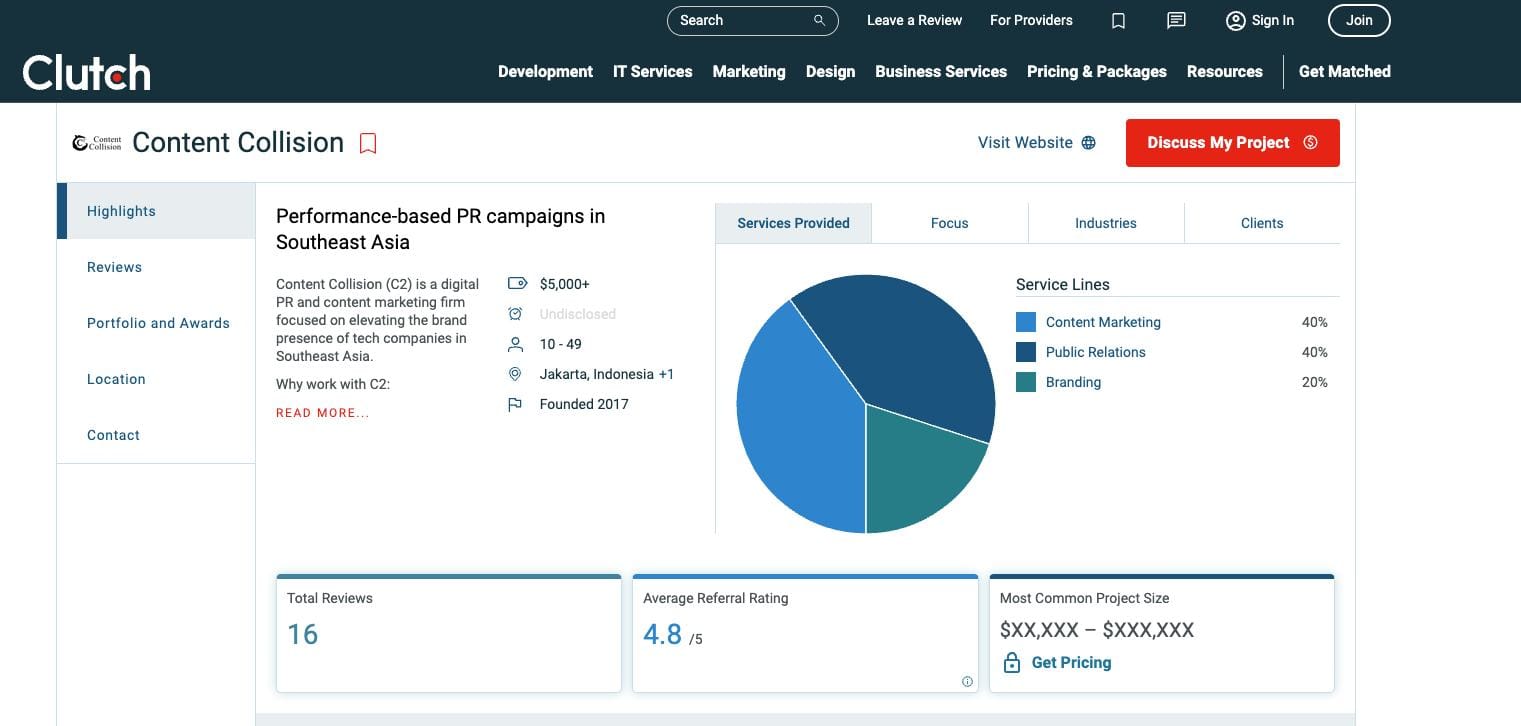Click Content Marketing service line link

pyautogui.click(x=1103, y=322)
